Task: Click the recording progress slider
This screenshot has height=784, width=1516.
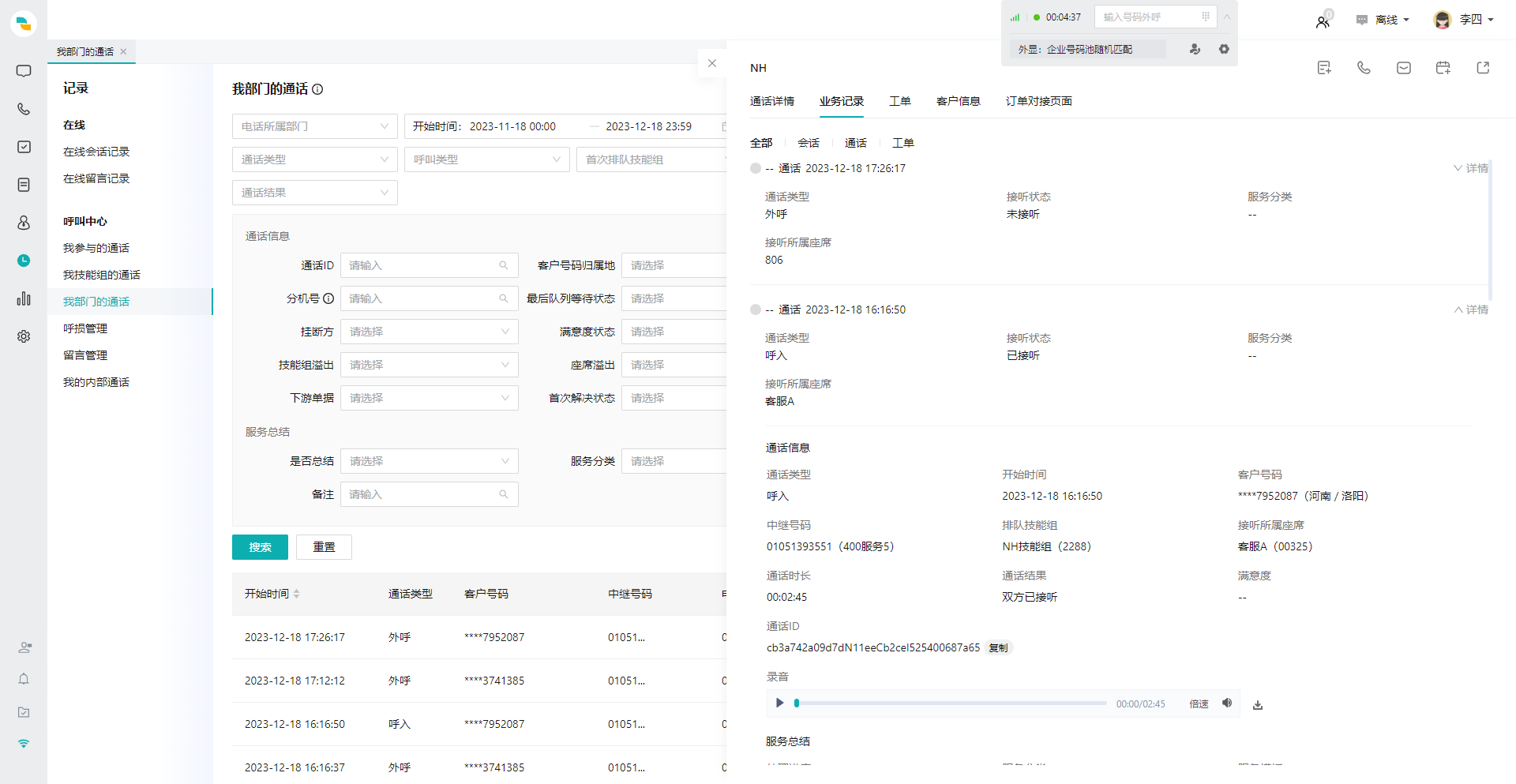Action: pyautogui.click(x=951, y=703)
